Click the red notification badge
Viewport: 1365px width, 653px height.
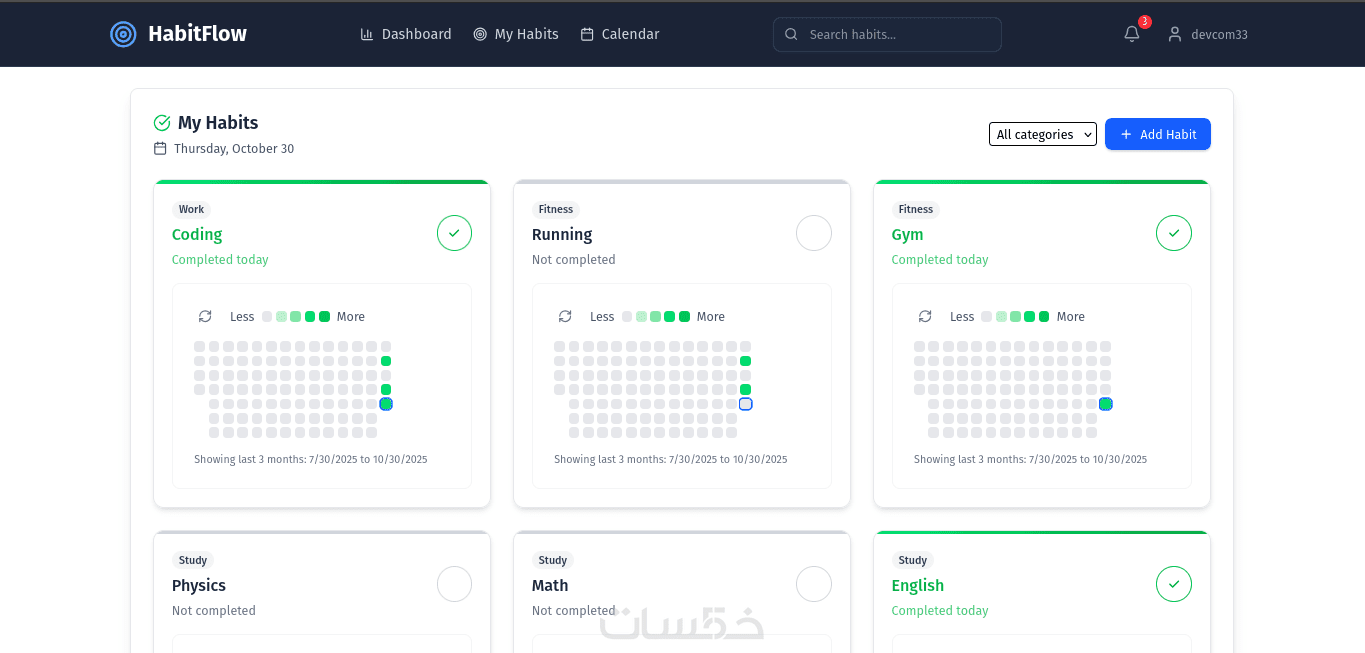point(1144,22)
